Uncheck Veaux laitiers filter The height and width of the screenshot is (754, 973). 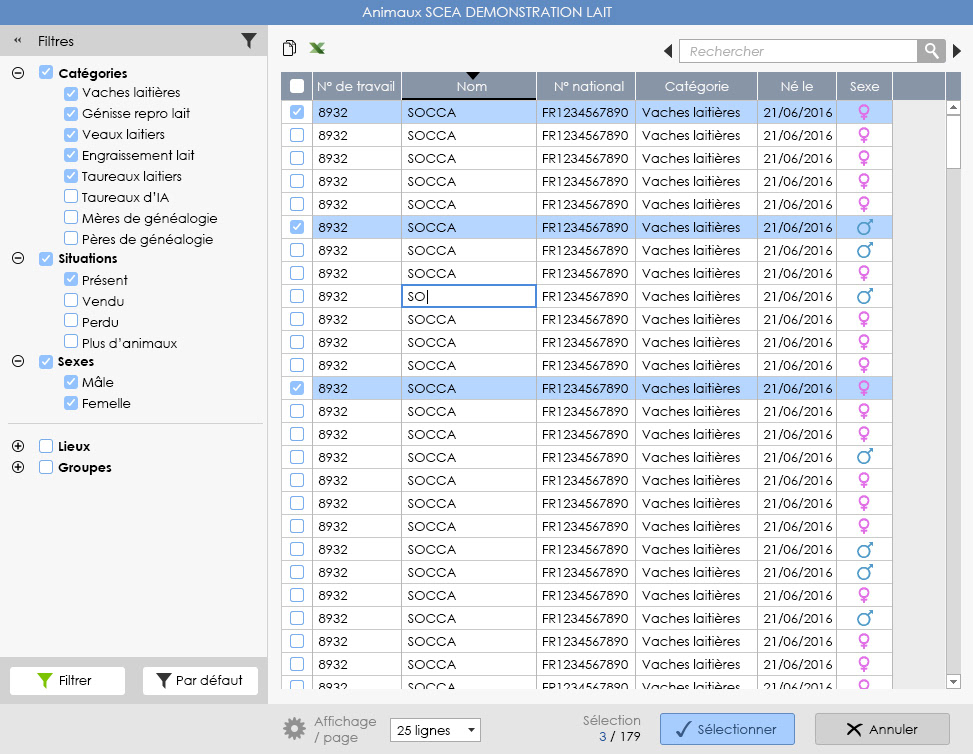pos(71,135)
